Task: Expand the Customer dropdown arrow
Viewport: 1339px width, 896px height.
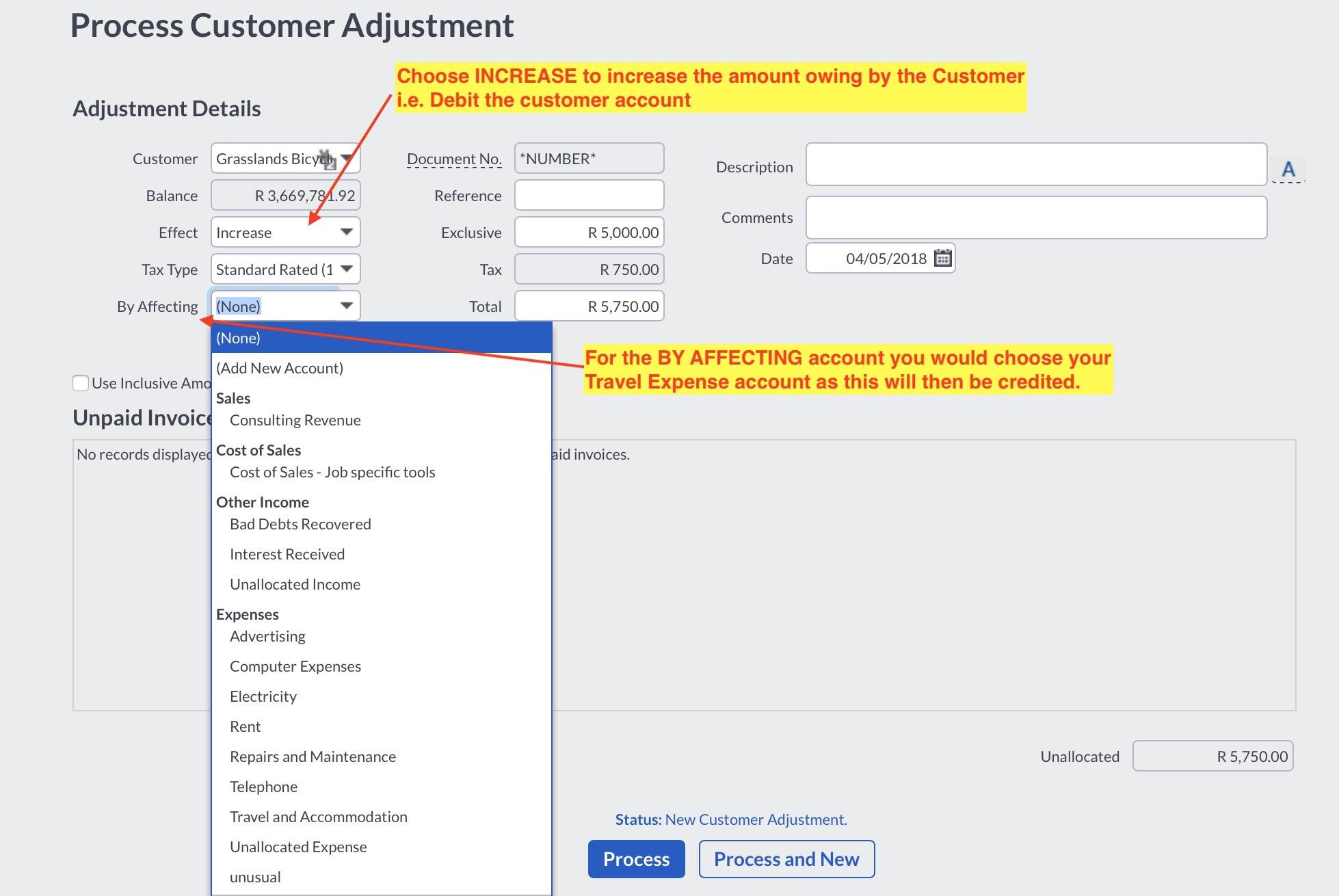Action: click(x=347, y=158)
